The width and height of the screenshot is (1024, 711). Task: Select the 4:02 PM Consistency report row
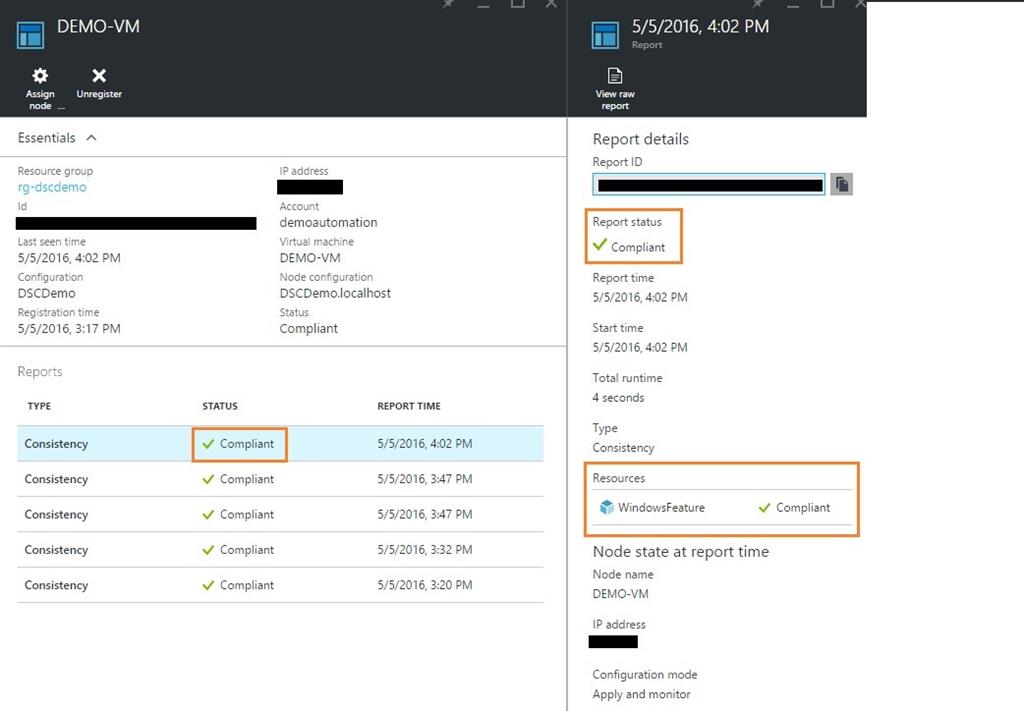tap(280, 444)
